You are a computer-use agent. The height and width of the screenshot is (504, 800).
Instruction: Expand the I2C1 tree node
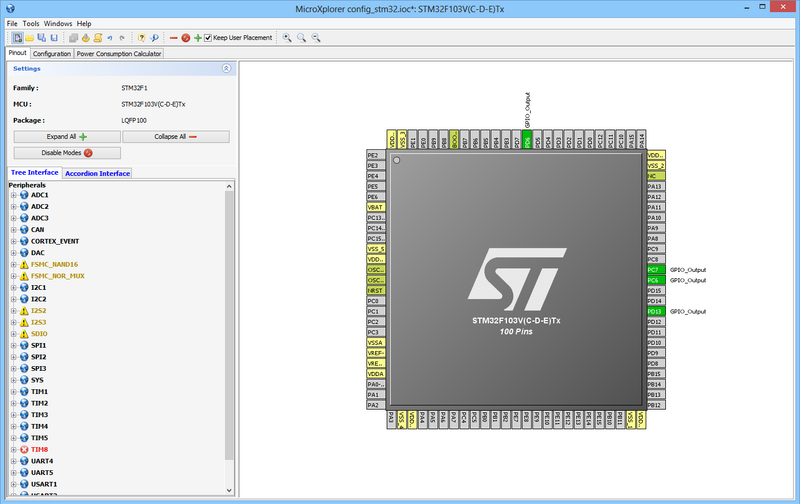14,288
